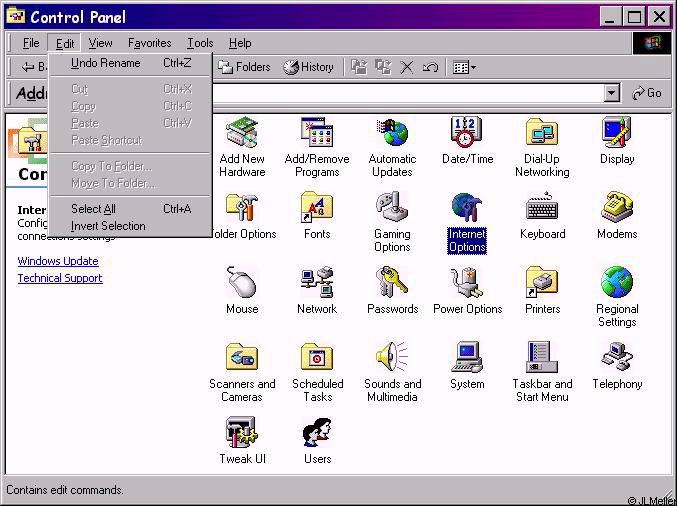Open the Printers folder icon

pos(542,282)
